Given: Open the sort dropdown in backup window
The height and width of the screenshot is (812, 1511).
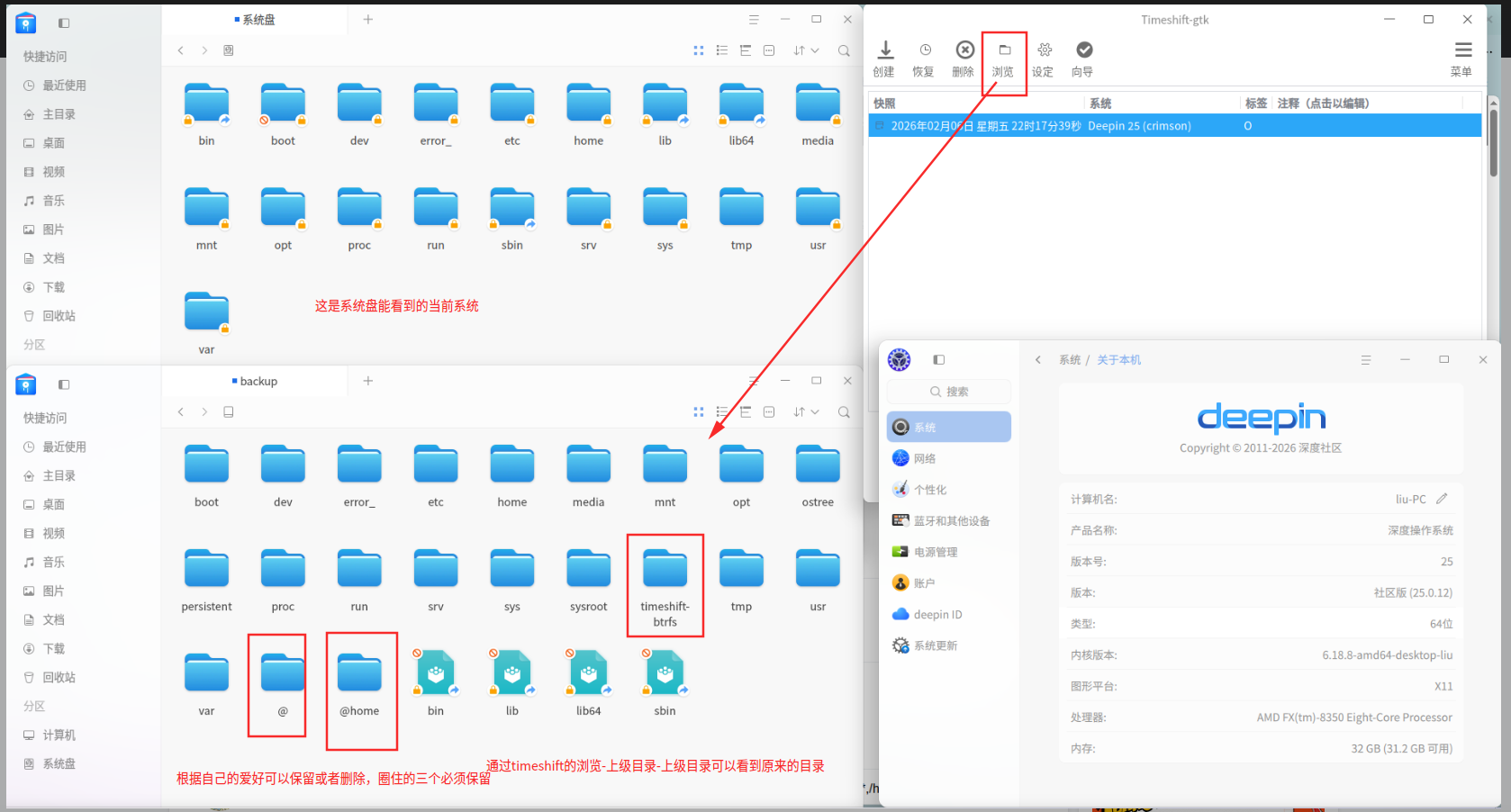Looking at the screenshot, I should click(806, 412).
